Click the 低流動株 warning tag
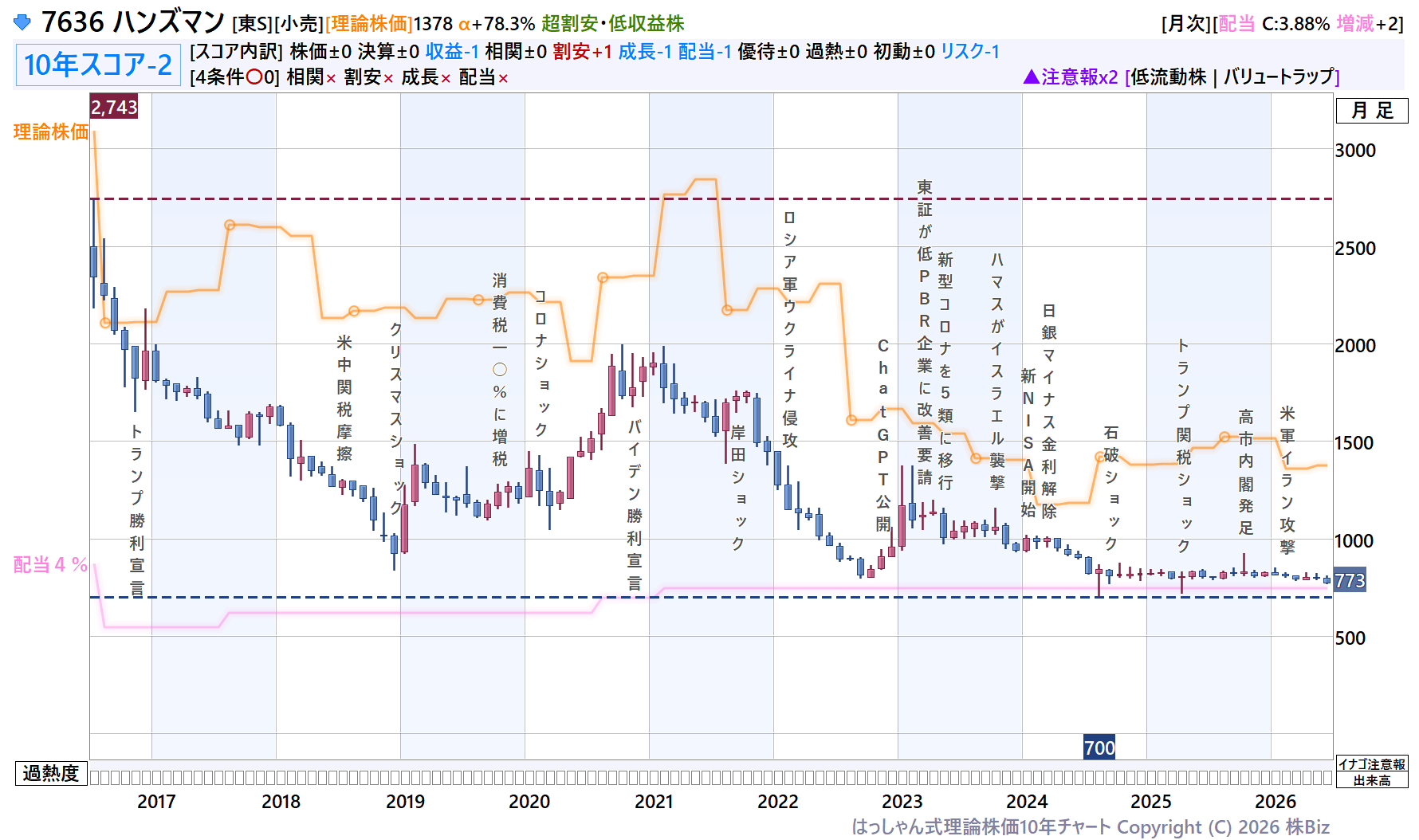This screenshot has width=1419, height=840. (1169, 77)
